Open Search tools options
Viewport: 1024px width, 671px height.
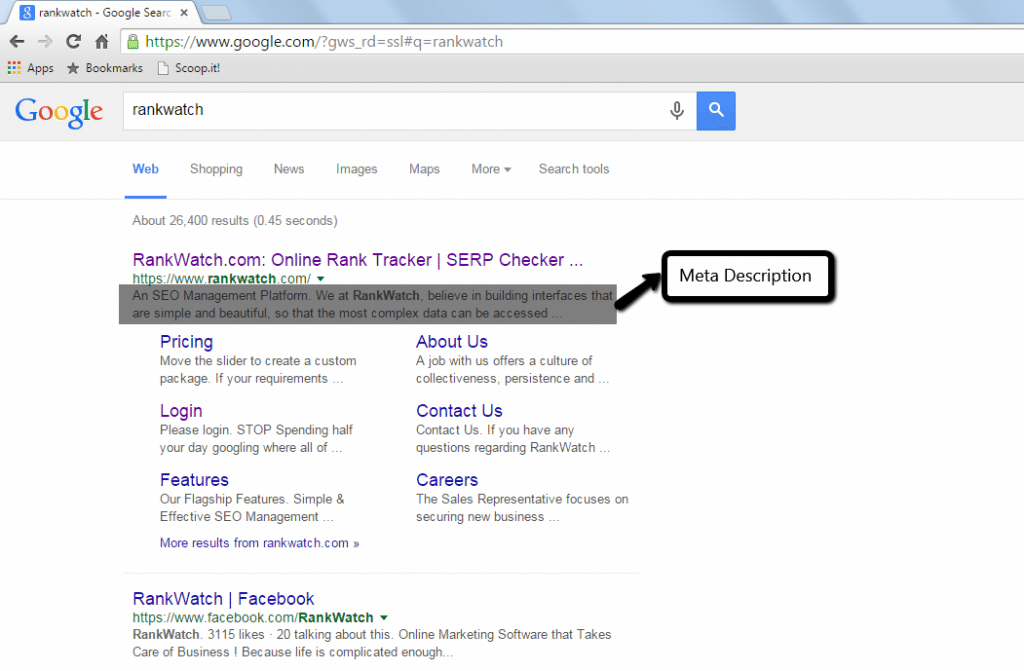tap(574, 169)
